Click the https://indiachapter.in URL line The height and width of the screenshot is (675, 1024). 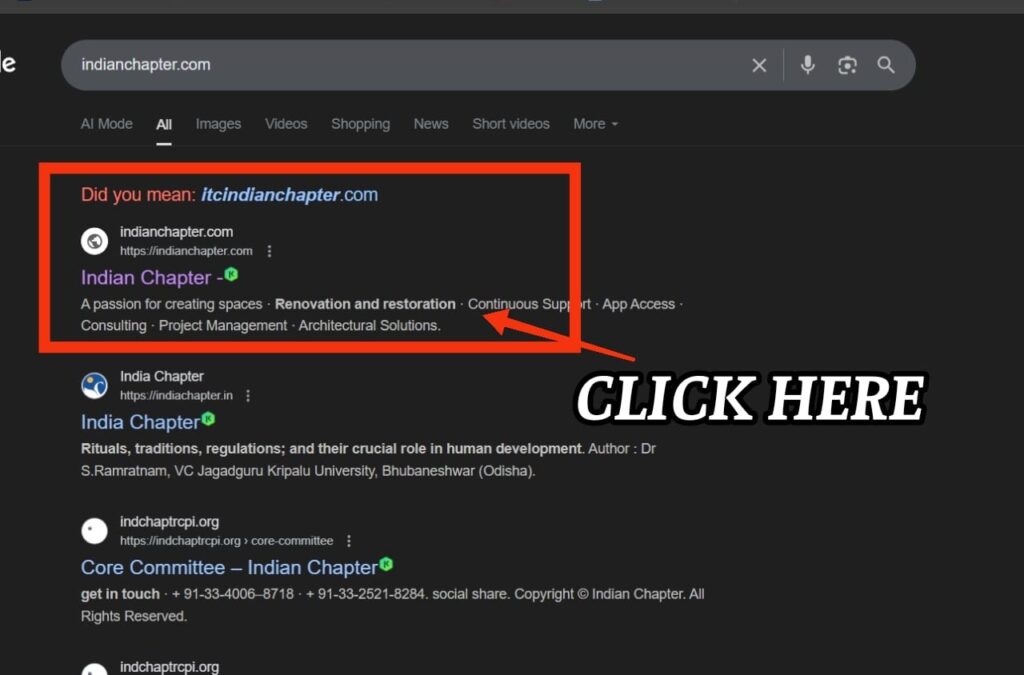coord(176,396)
